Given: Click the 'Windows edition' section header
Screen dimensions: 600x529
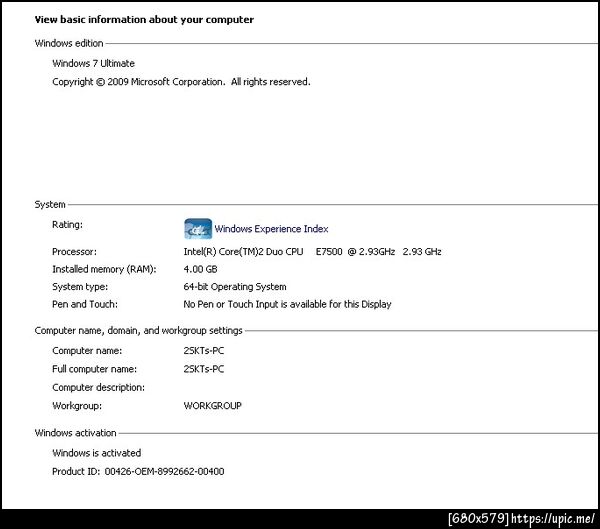Looking at the screenshot, I should (69, 43).
